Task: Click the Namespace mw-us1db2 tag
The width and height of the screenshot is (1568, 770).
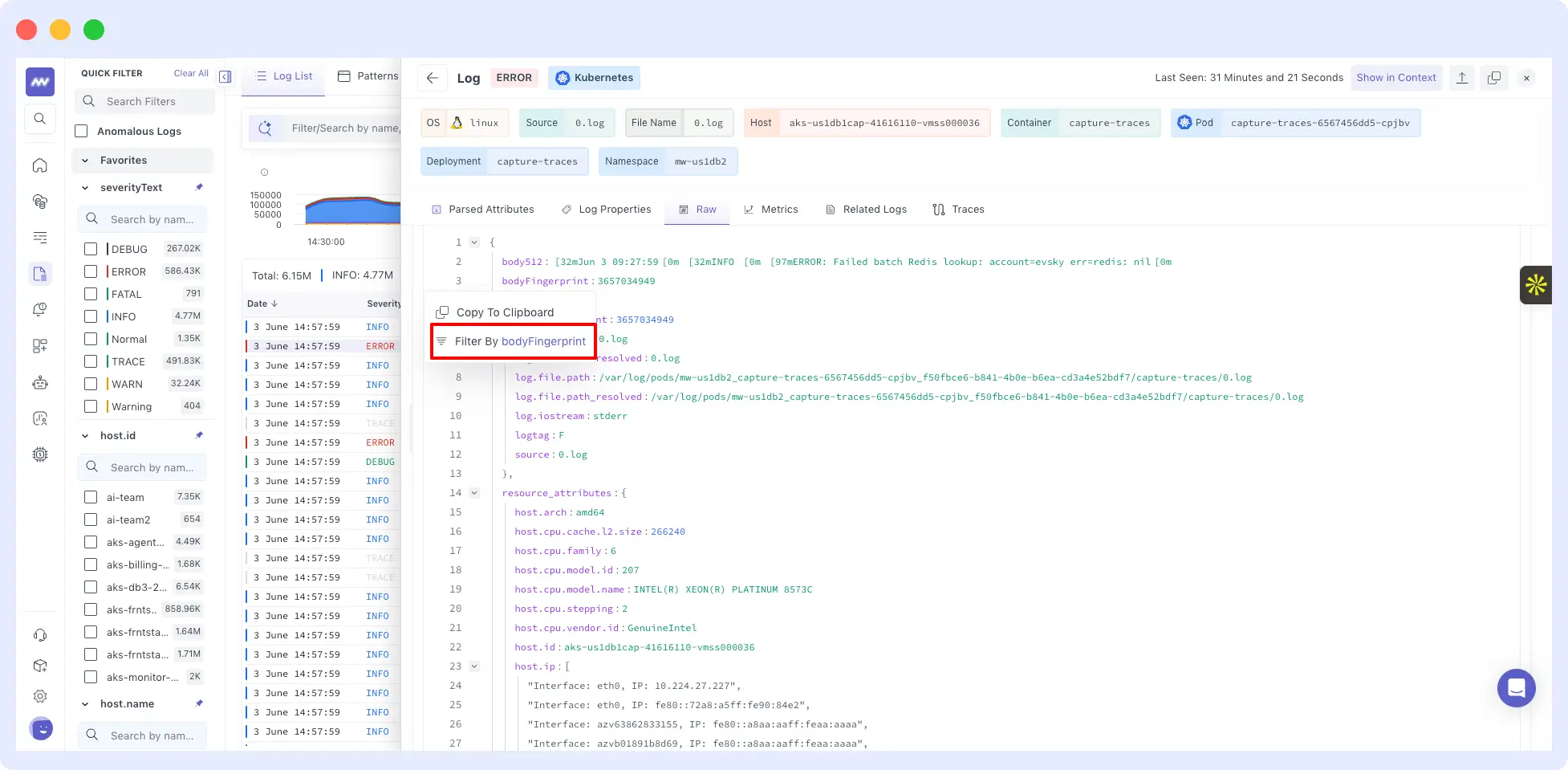Action: click(668, 161)
